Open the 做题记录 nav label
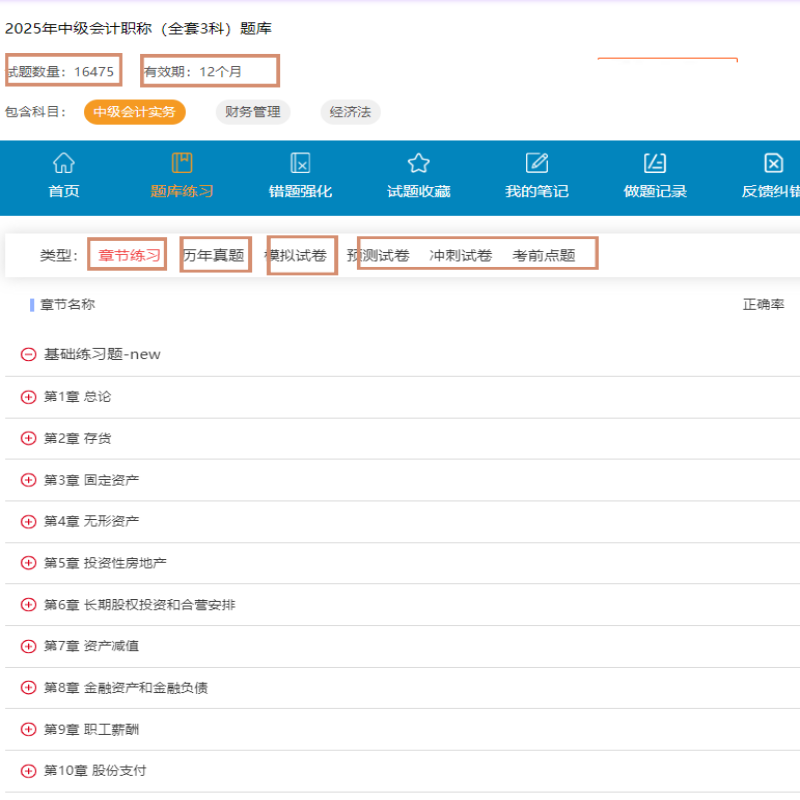 (x=655, y=191)
